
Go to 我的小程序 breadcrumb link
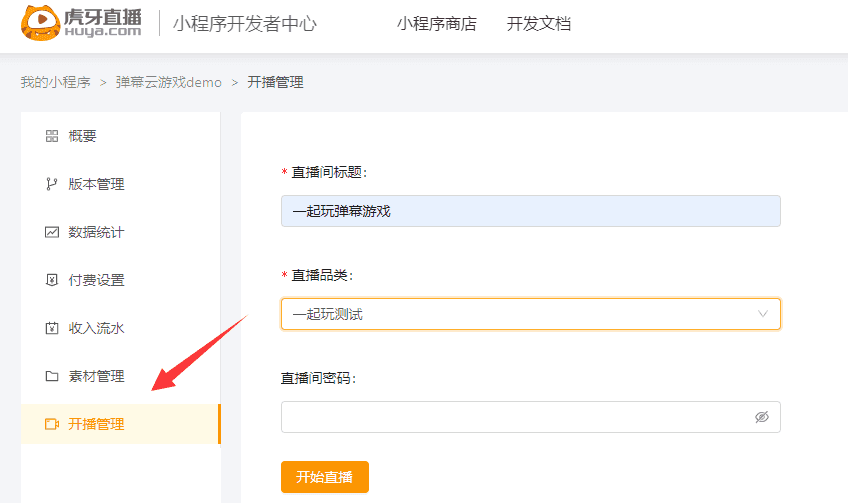click(55, 82)
